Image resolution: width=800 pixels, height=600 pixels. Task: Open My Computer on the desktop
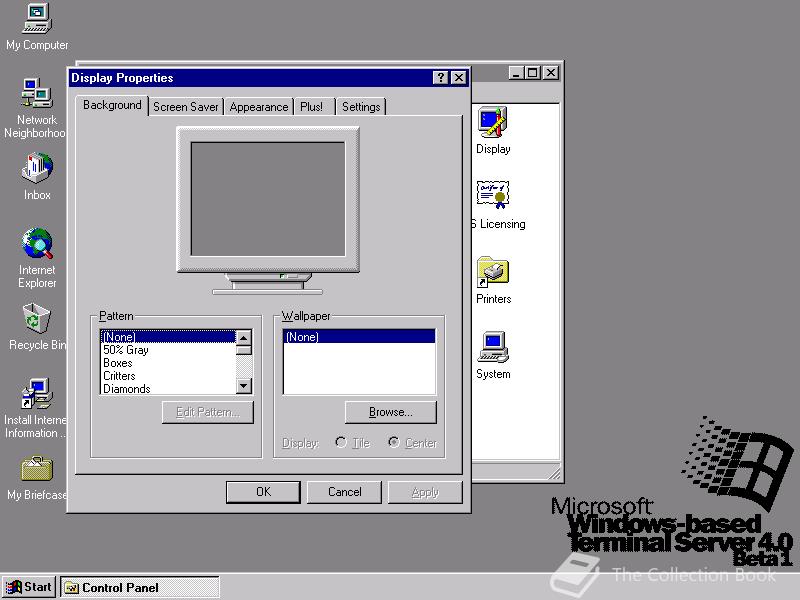(x=35, y=22)
